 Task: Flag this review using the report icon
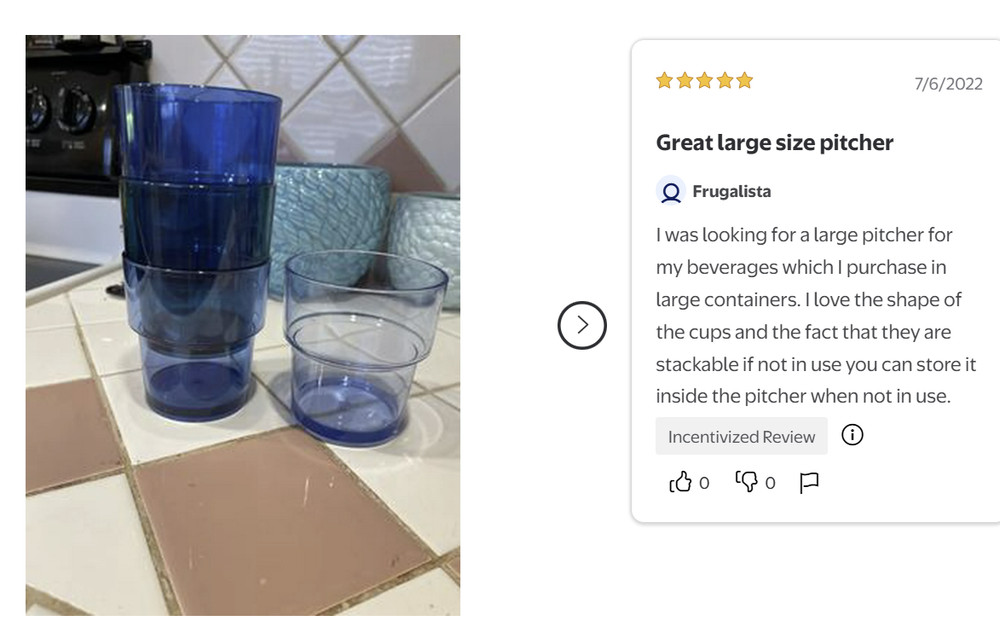pyautogui.click(x=810, y=482)
